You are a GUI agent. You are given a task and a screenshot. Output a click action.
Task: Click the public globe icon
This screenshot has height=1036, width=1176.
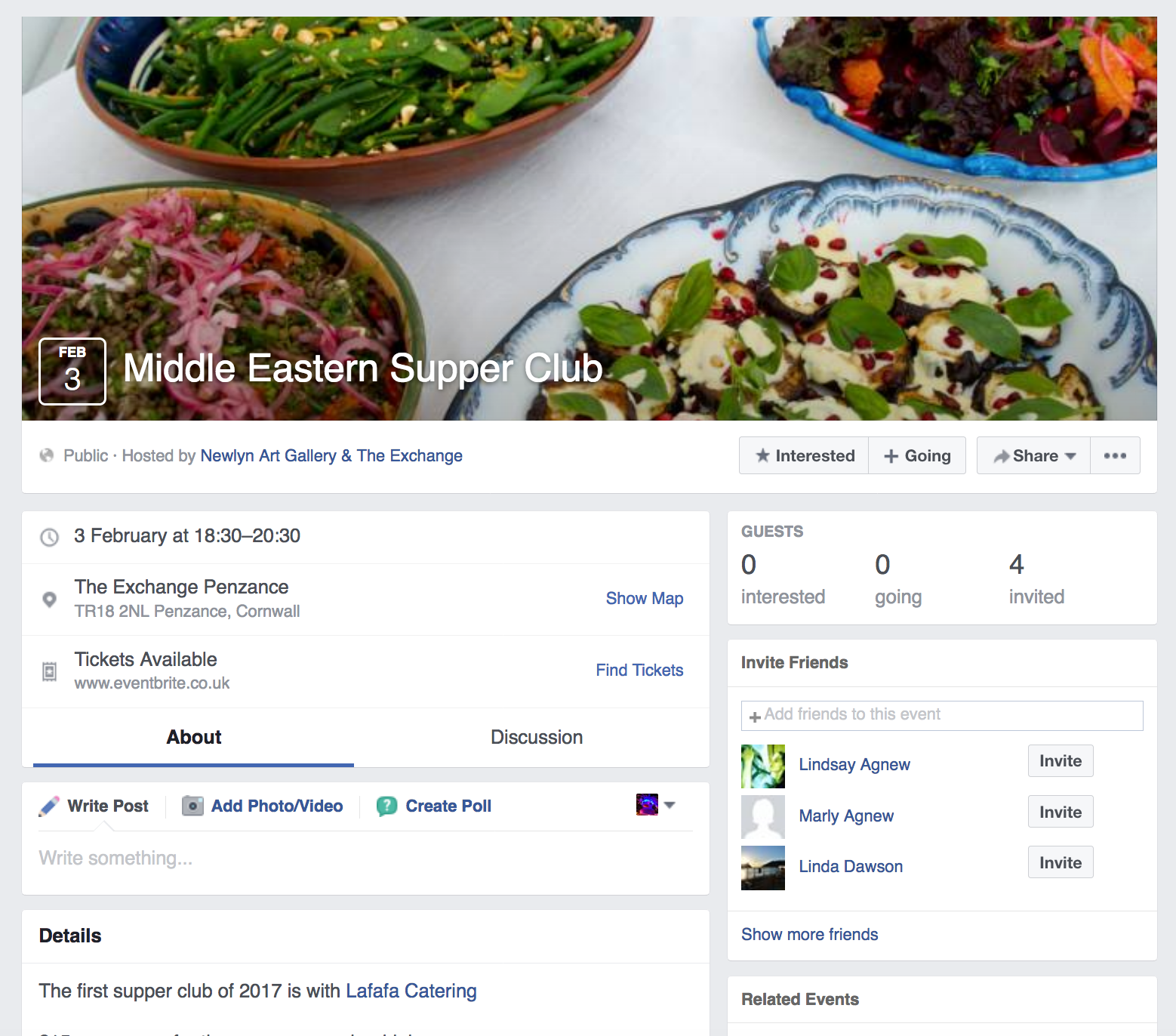(x=47, y=456)
